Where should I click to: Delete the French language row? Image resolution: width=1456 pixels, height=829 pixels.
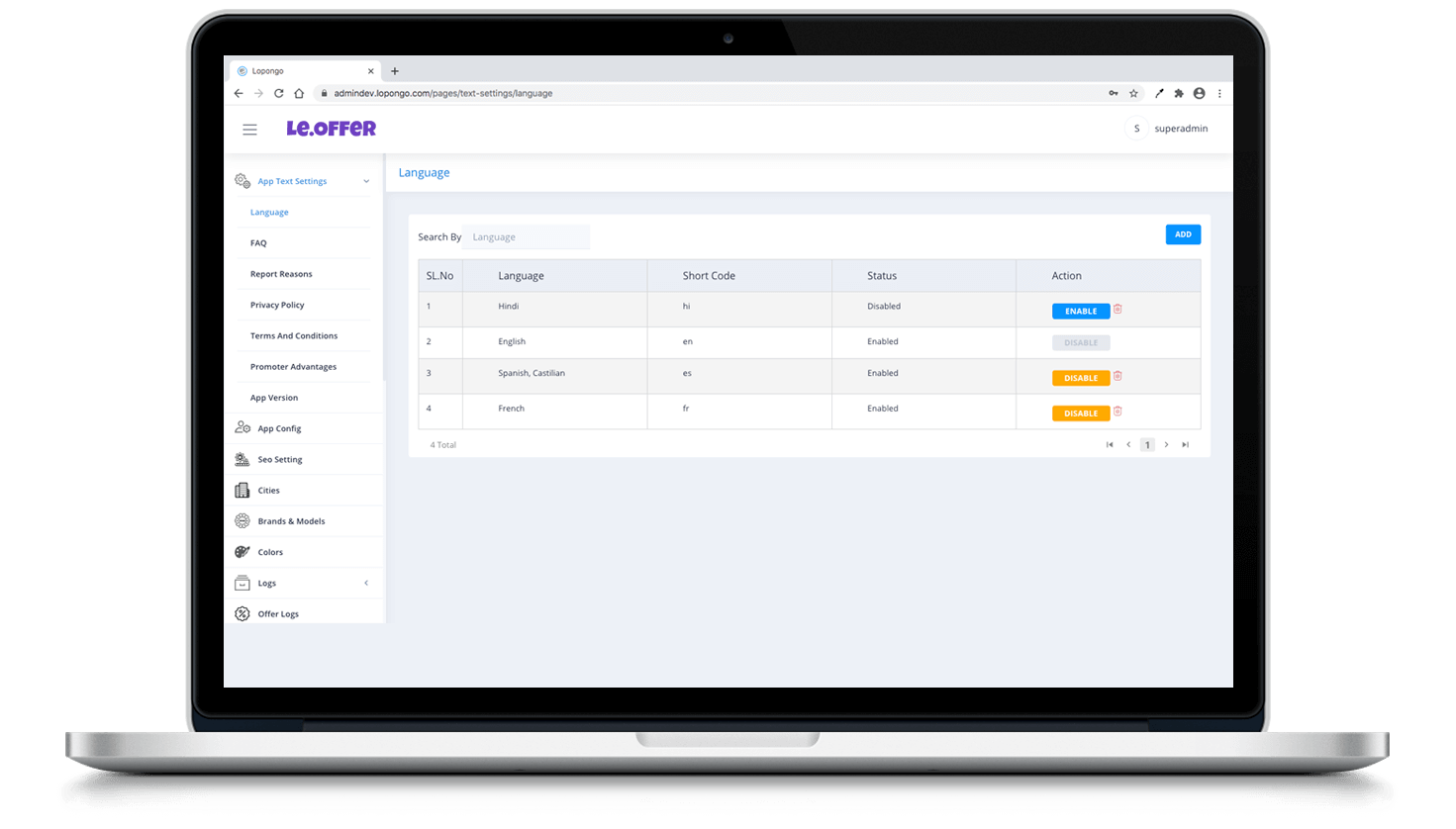tap(1117, 412)
